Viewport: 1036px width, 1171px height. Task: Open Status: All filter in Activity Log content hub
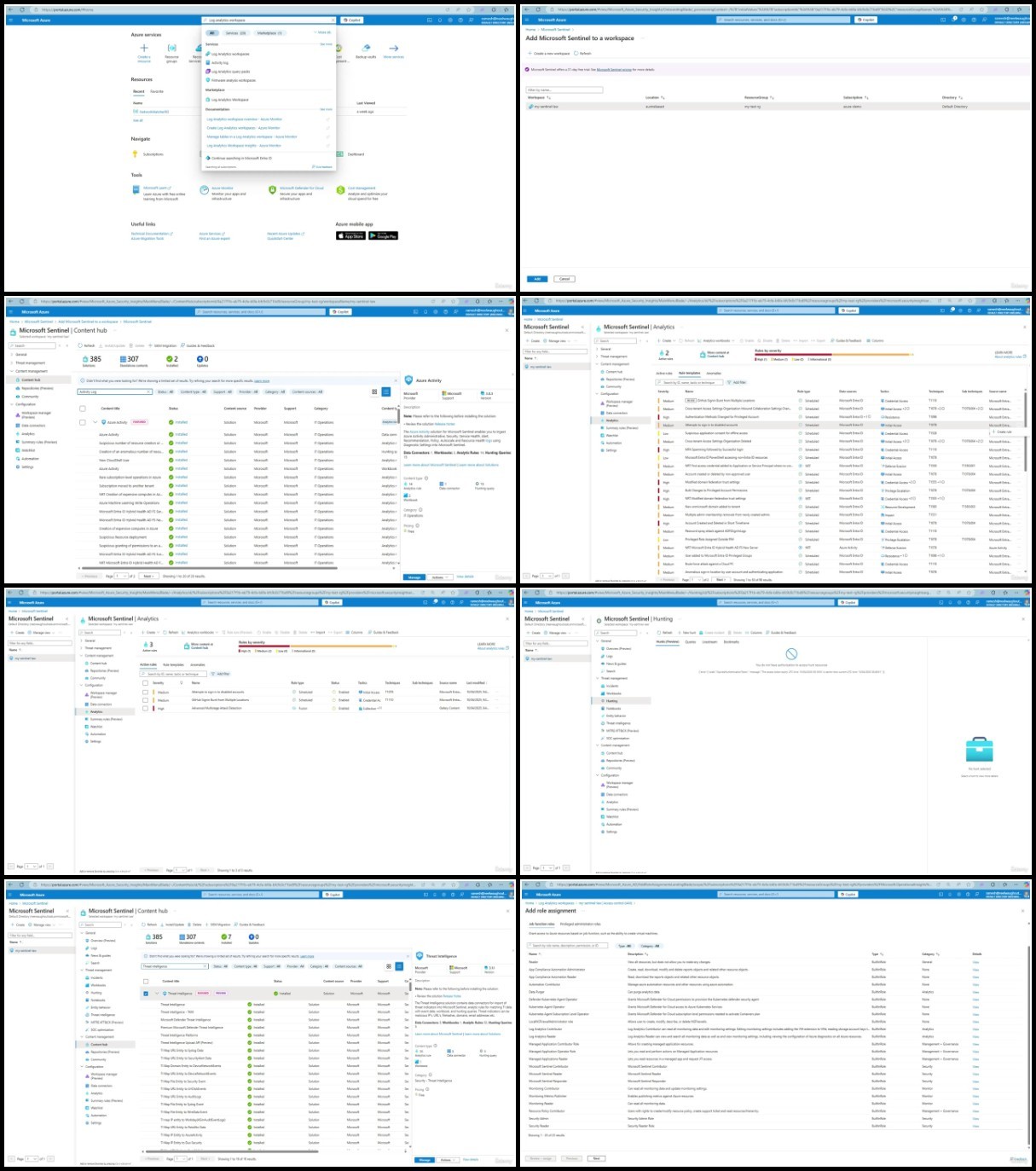(x=165, y=392)
